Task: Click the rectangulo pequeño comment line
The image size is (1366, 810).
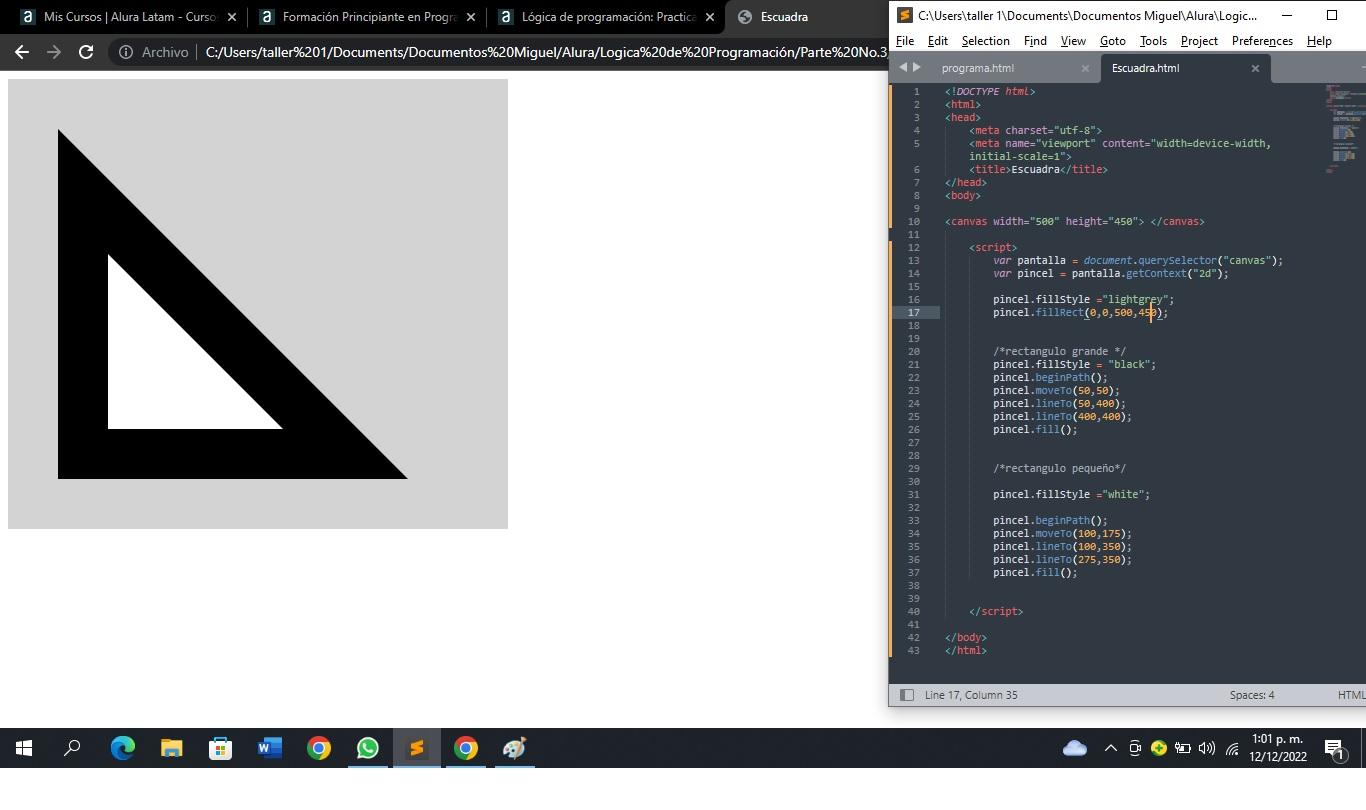Action: click(1059, 468)
